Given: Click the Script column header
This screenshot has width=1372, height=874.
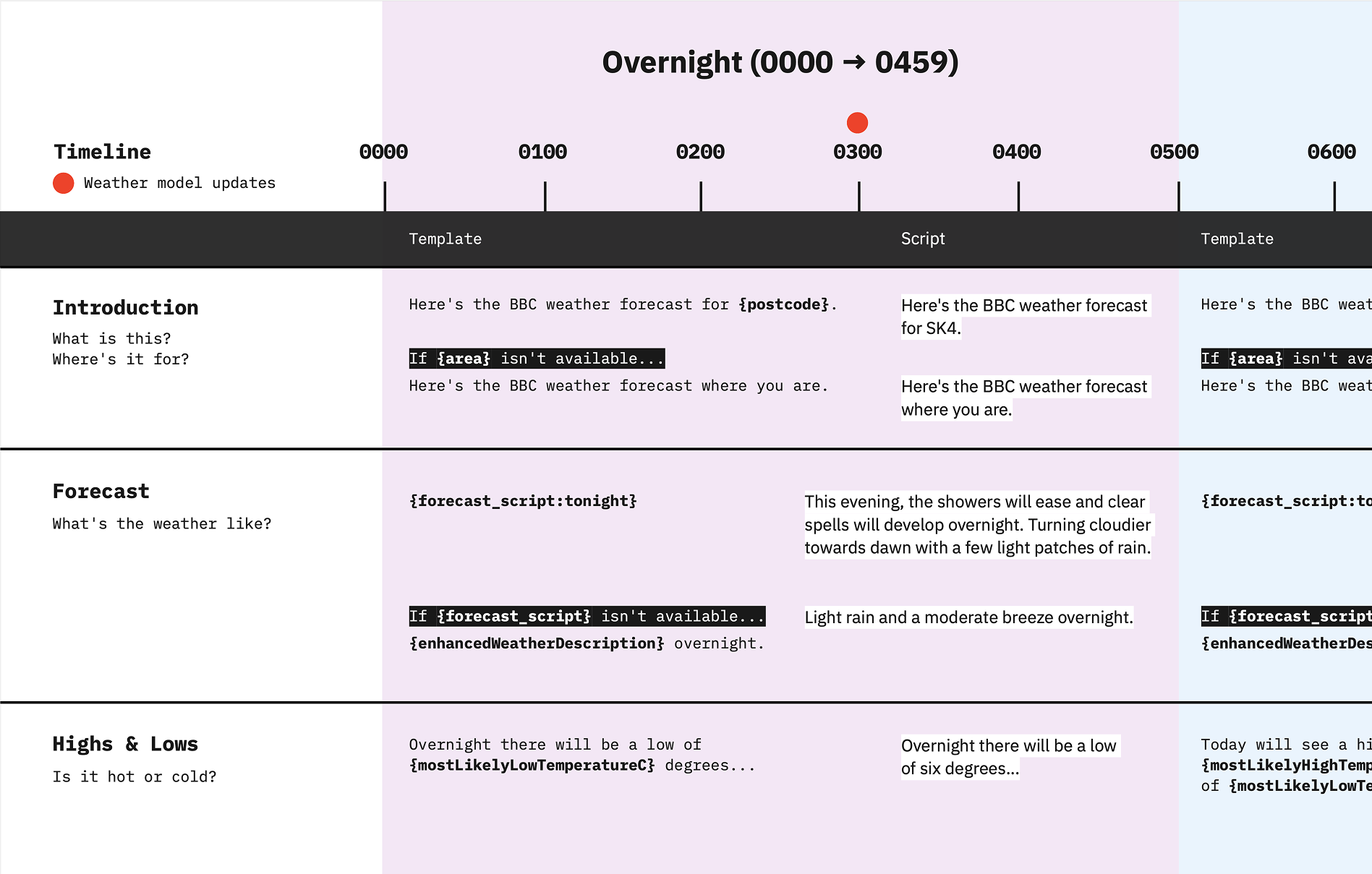Looking at the screenshot, I should [x=923, y=239].
